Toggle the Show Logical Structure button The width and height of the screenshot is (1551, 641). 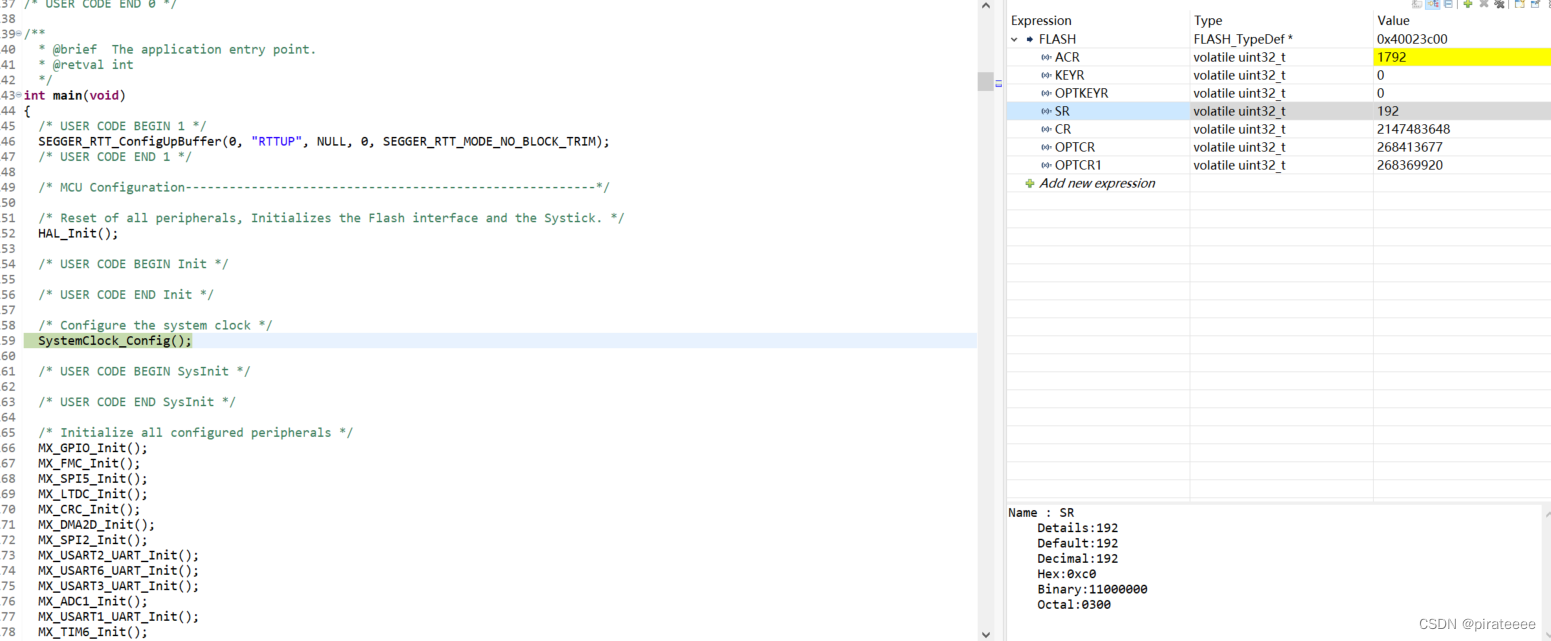(x=1432, y=4)
